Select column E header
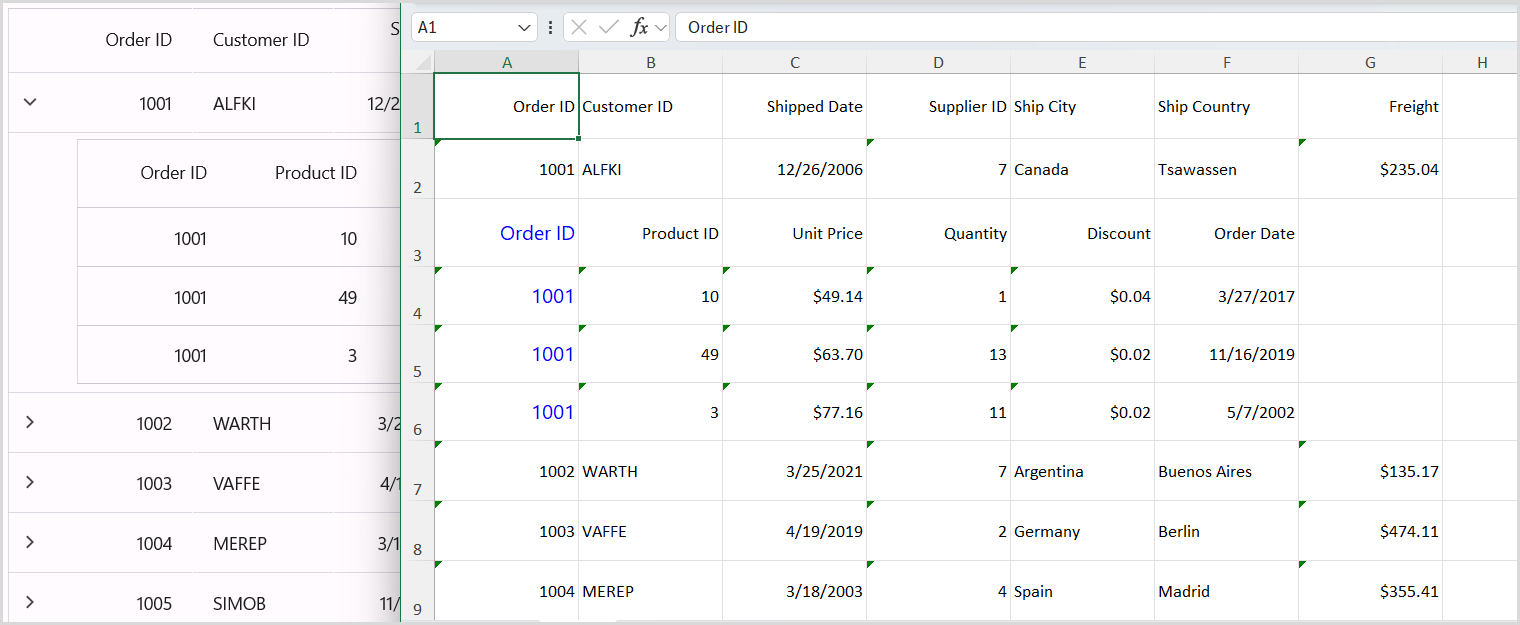This screenshot has height=625, width=1520. pos(1083,62)
